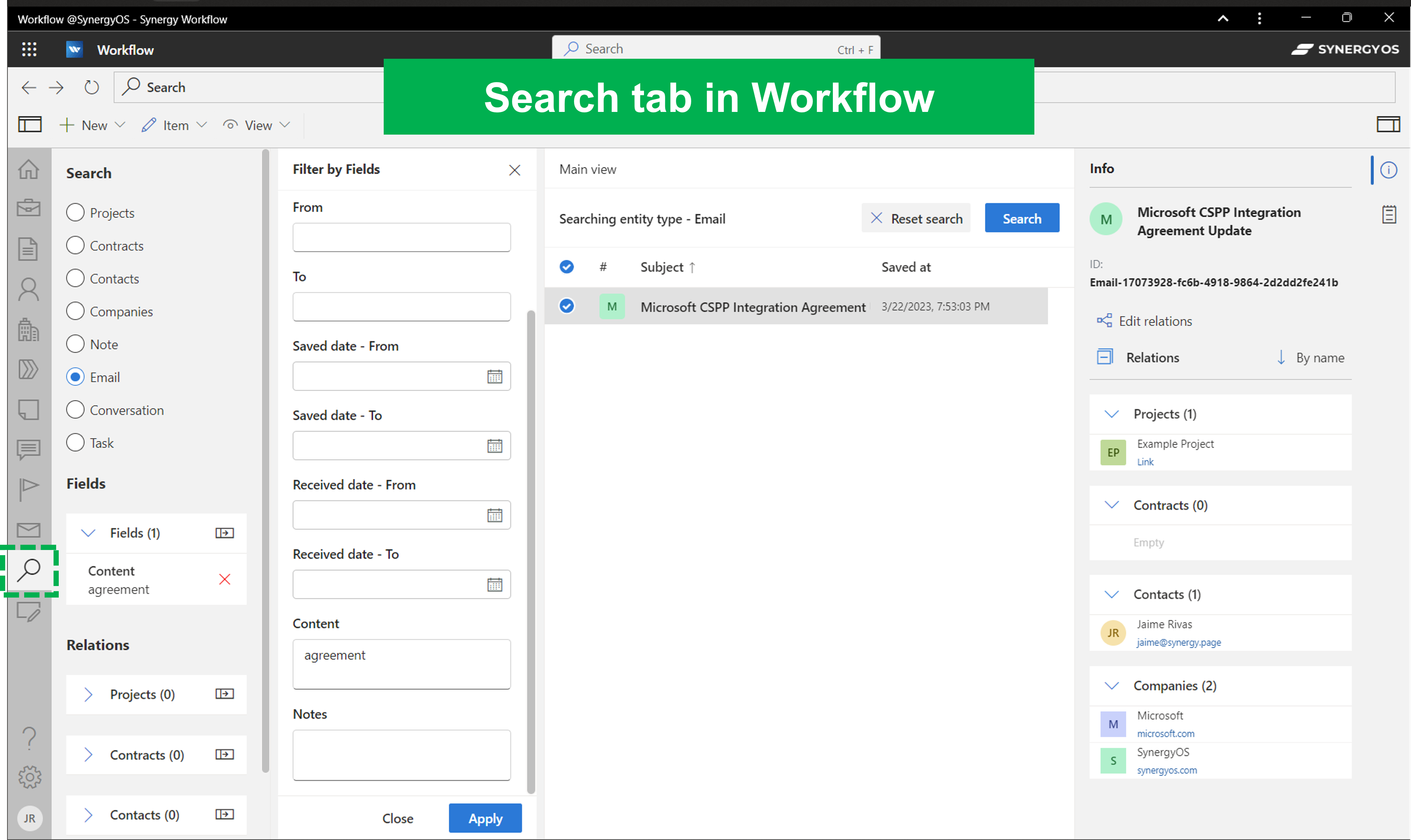Image resolution: width=1411 pixels, height=840 pixels.
Task: Expand Contacts (0) under Relations
Action: (88, 814)
